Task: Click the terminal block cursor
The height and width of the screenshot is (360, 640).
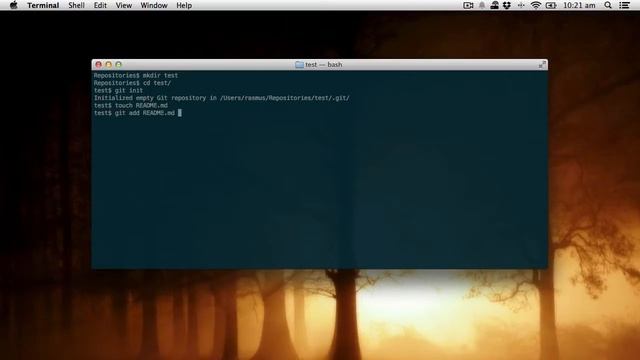Action: point(180,113)
